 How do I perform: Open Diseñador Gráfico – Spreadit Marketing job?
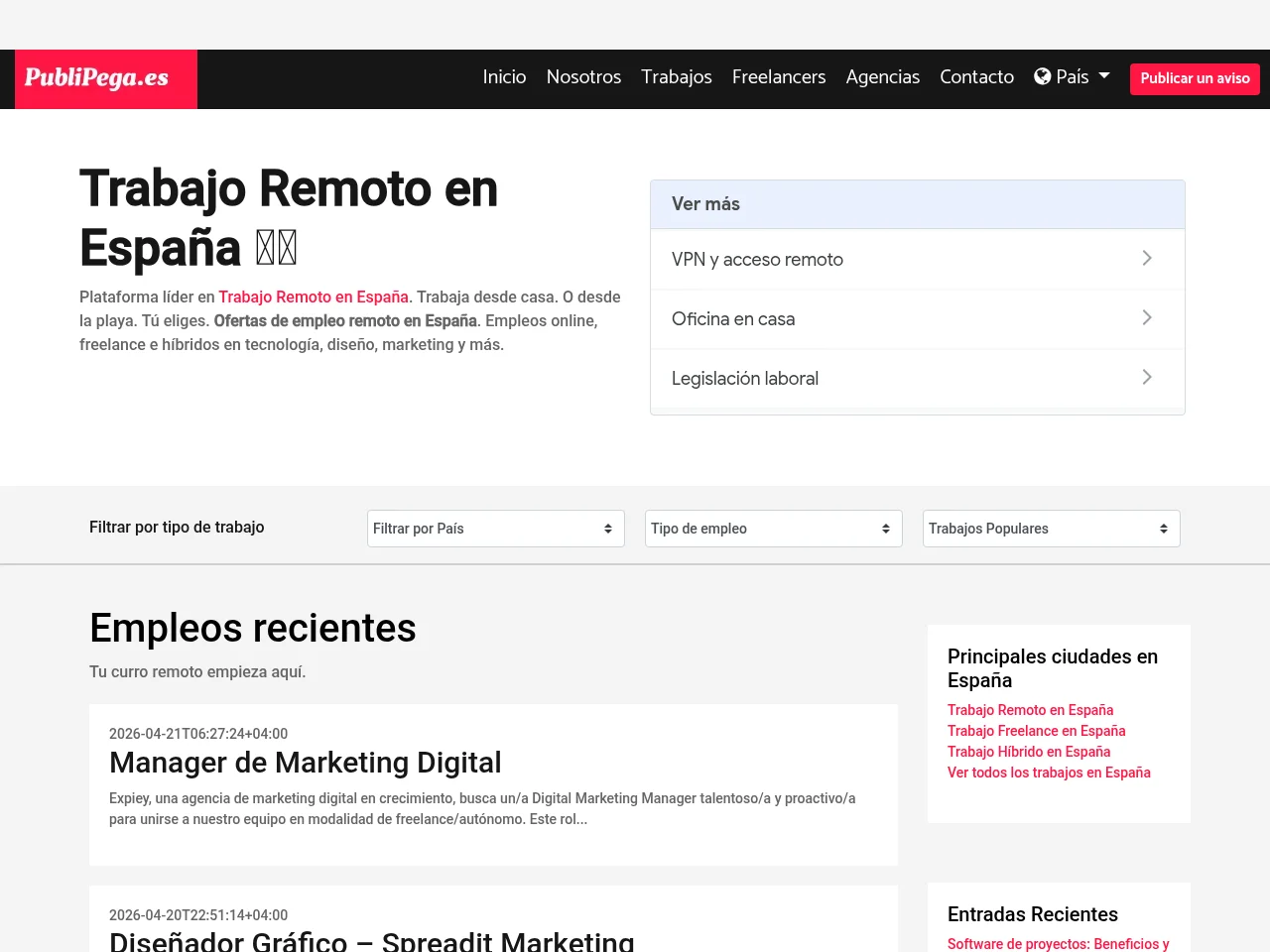coord(372,941)
